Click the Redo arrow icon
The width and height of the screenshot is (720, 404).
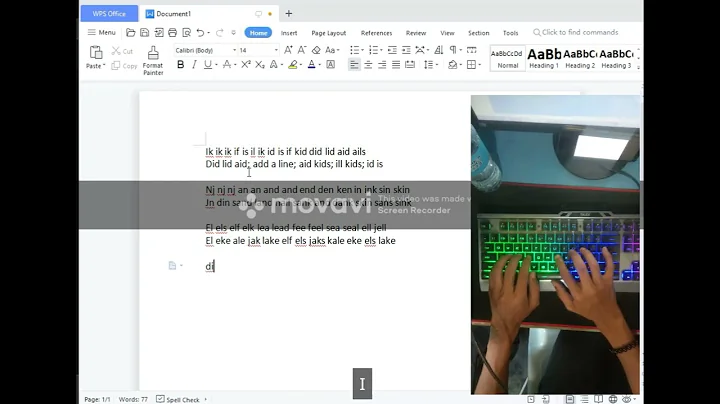(219, 33)
